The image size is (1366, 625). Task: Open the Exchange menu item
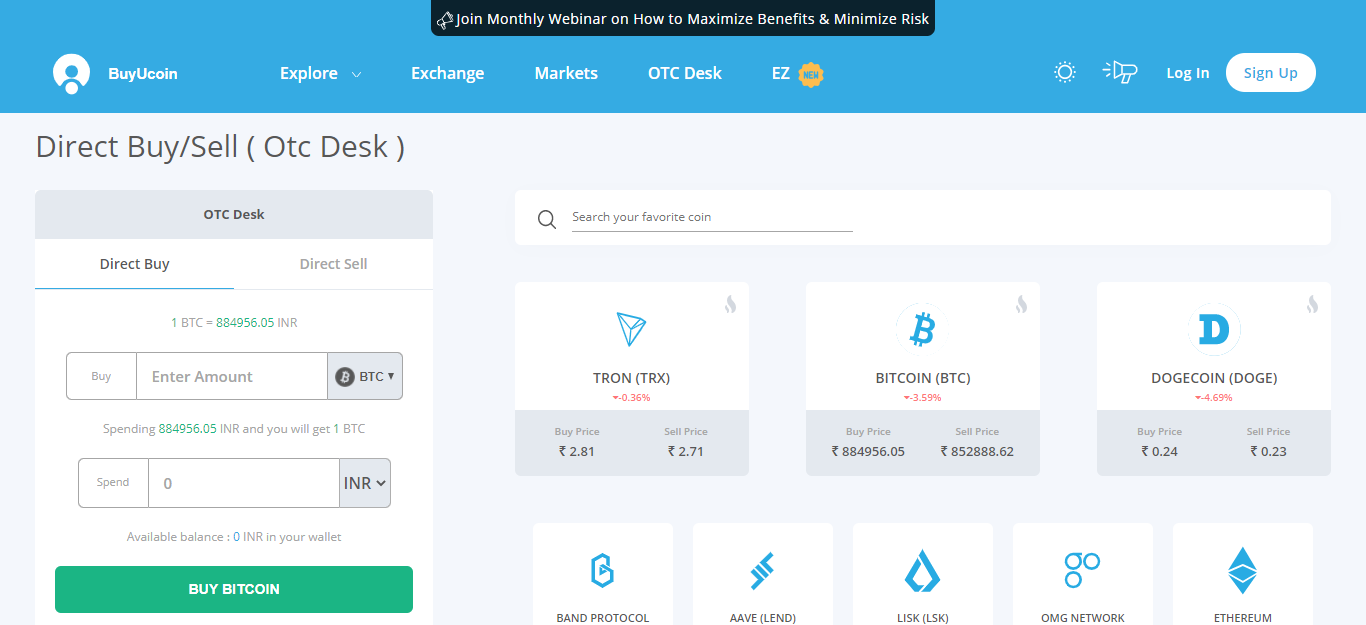447,73
